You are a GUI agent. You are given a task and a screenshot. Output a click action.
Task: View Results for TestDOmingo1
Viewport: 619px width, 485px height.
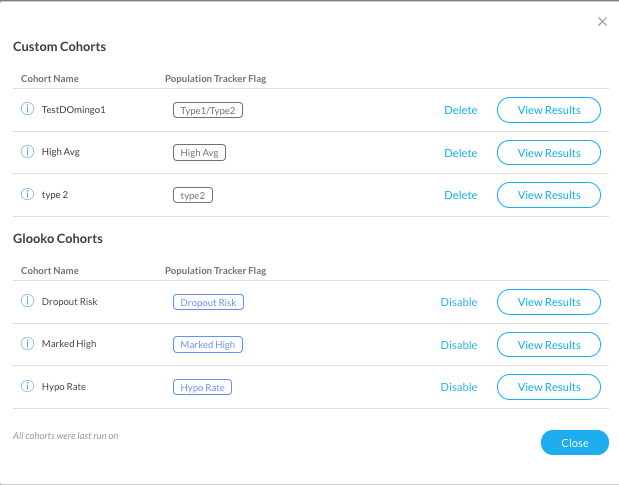pos(549,110)
